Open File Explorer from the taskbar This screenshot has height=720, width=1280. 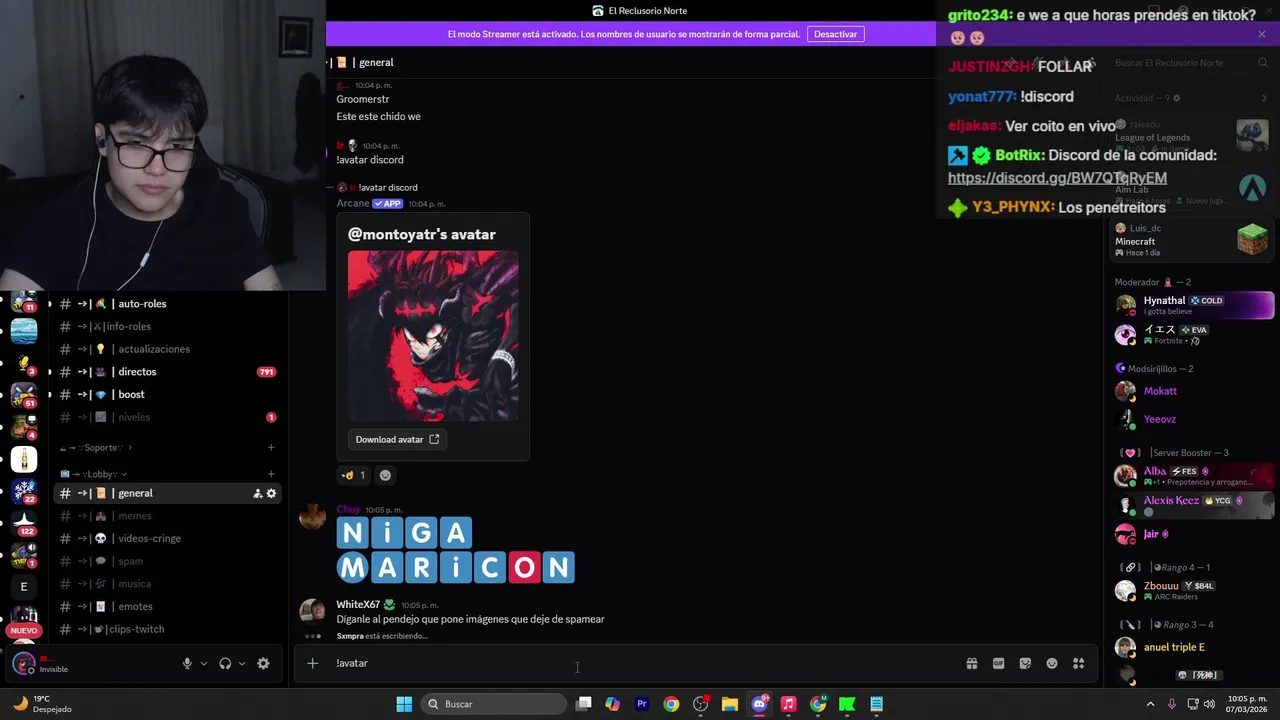click(x=730, y=704)
